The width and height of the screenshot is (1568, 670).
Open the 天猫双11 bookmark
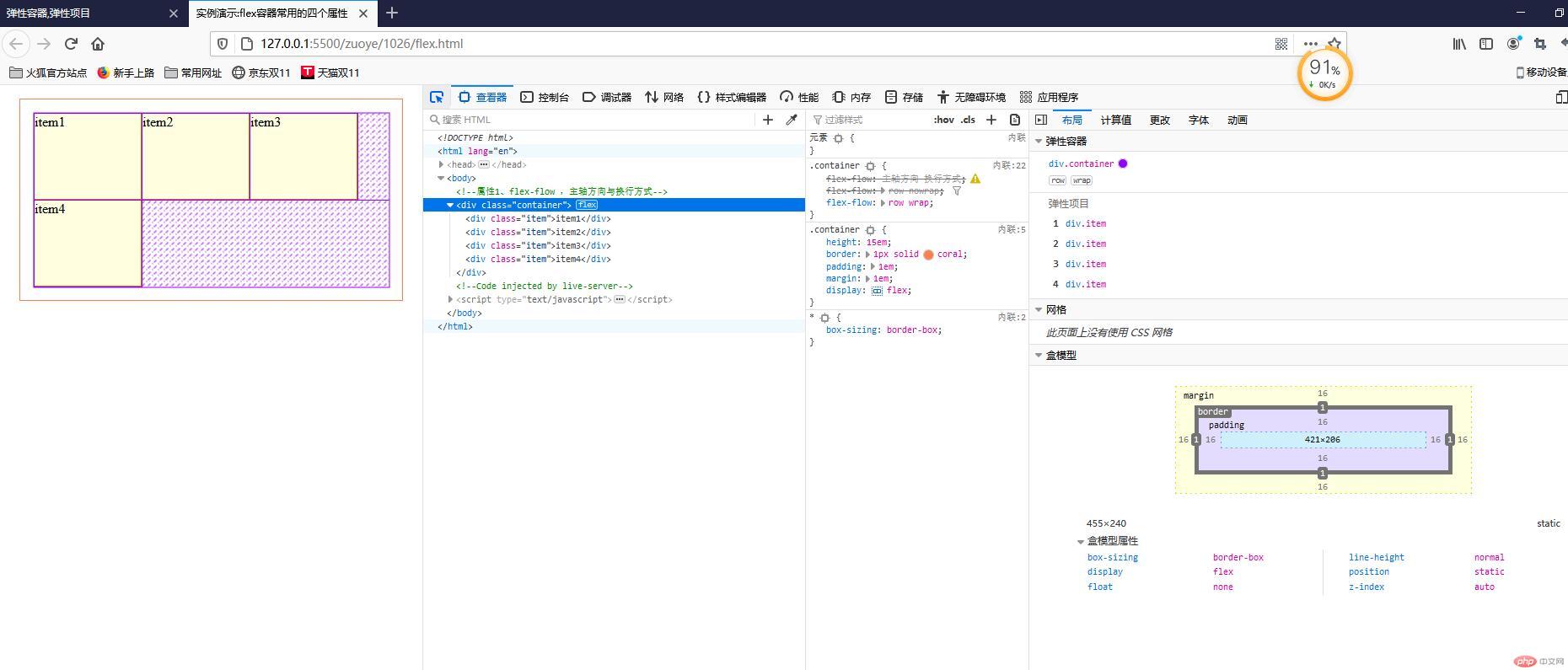point(330,72)
